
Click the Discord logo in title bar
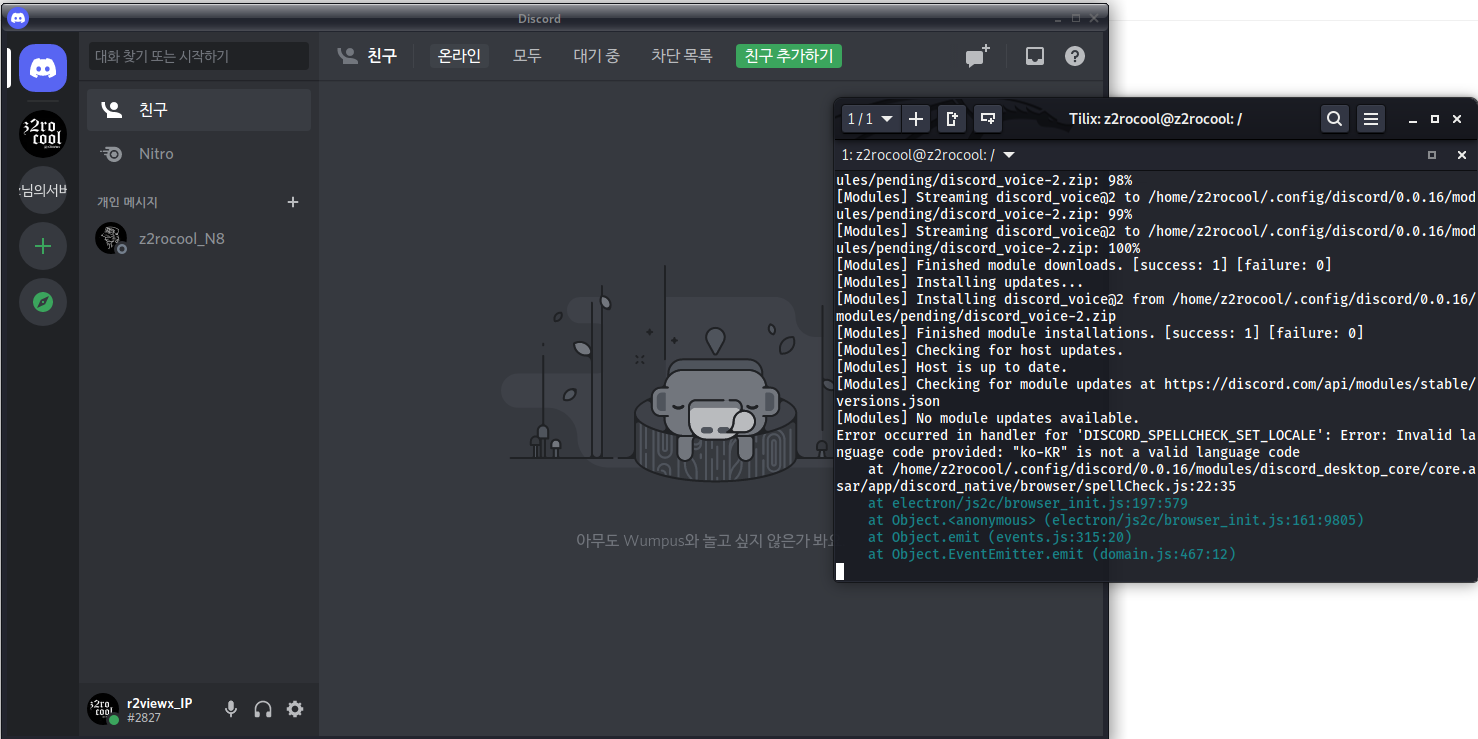pos(18,18)
